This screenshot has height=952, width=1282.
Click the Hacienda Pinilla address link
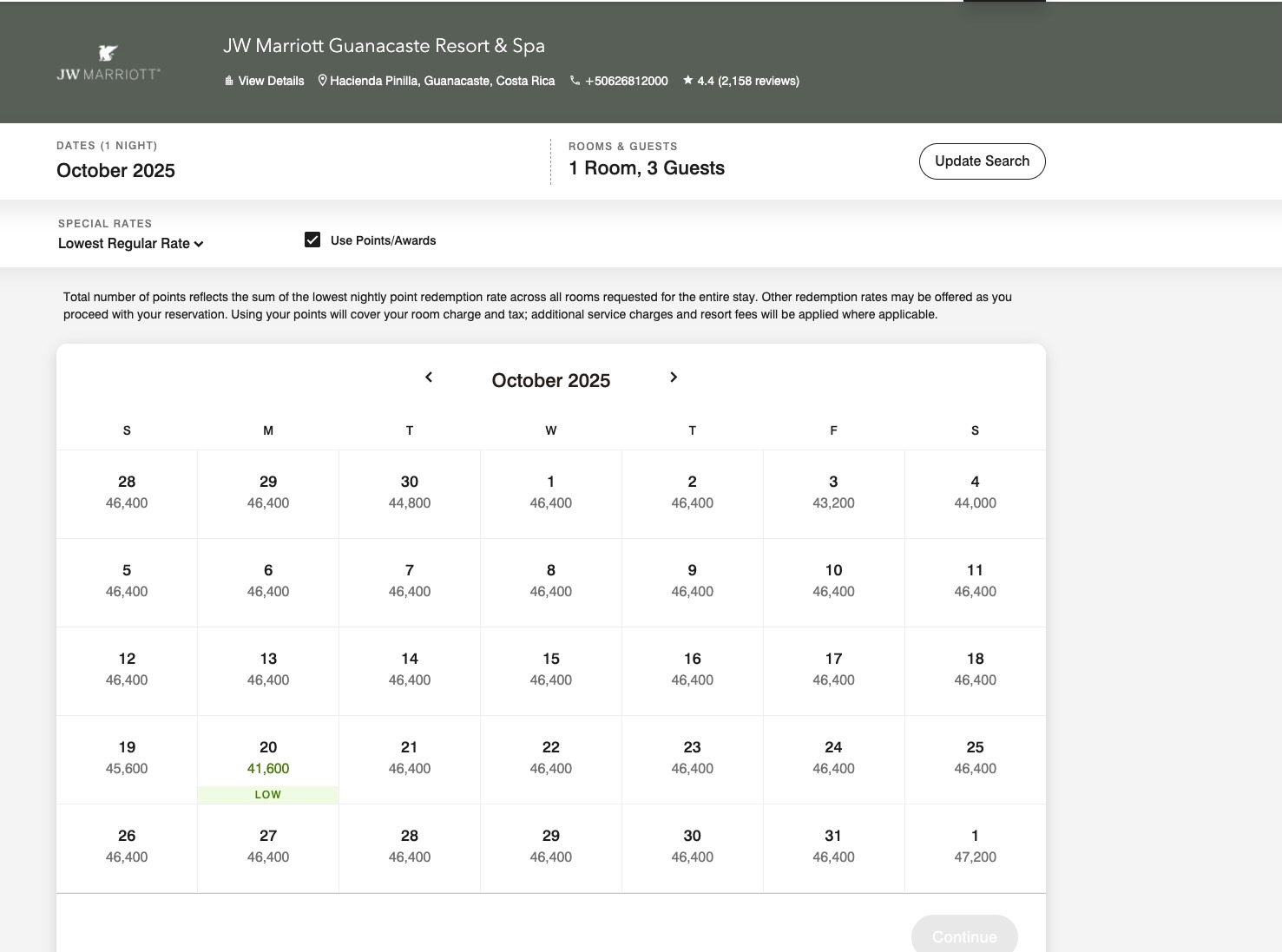(442, 81)
